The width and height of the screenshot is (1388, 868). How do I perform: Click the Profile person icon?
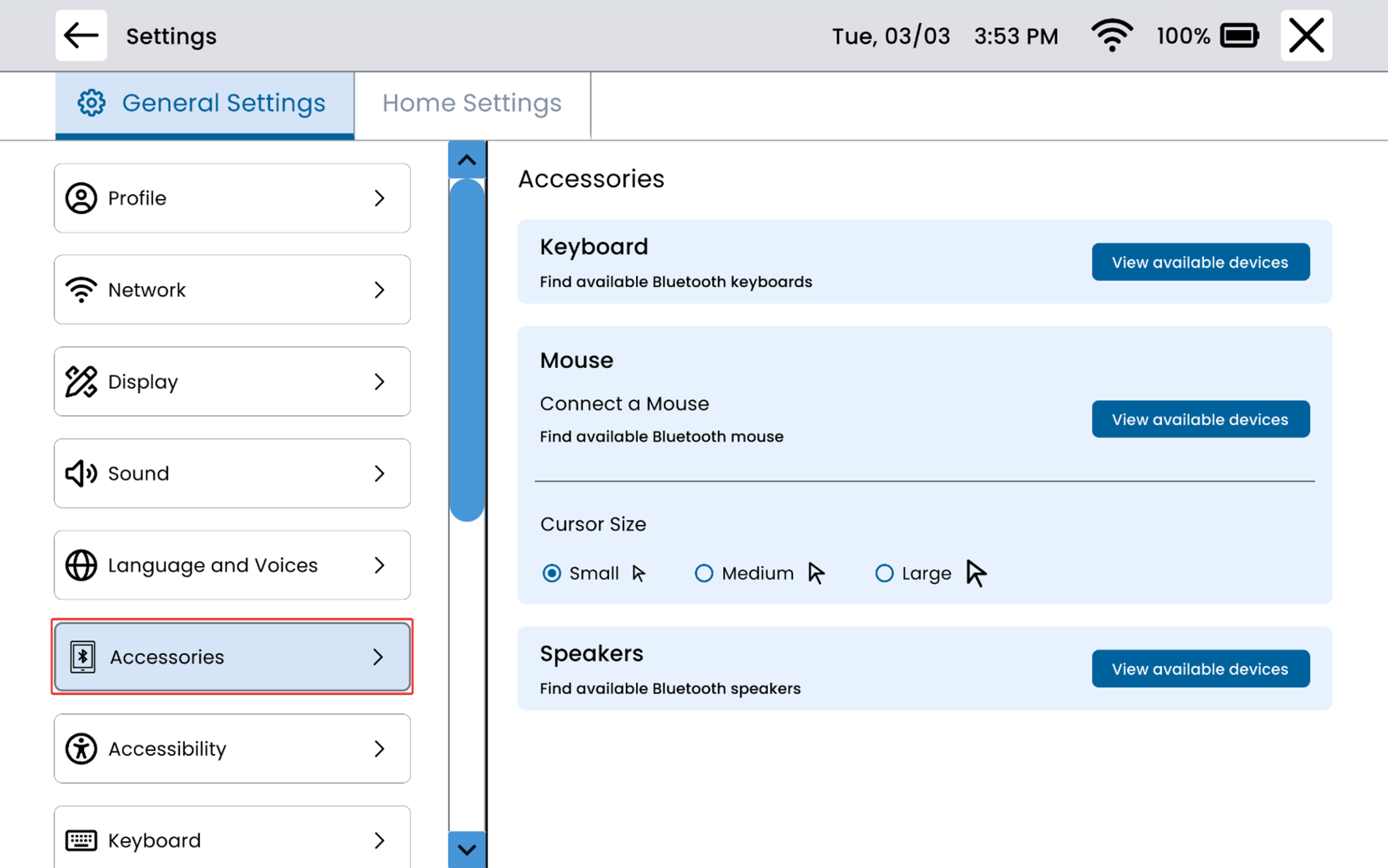pyautogui.click(x=81, y=198)
